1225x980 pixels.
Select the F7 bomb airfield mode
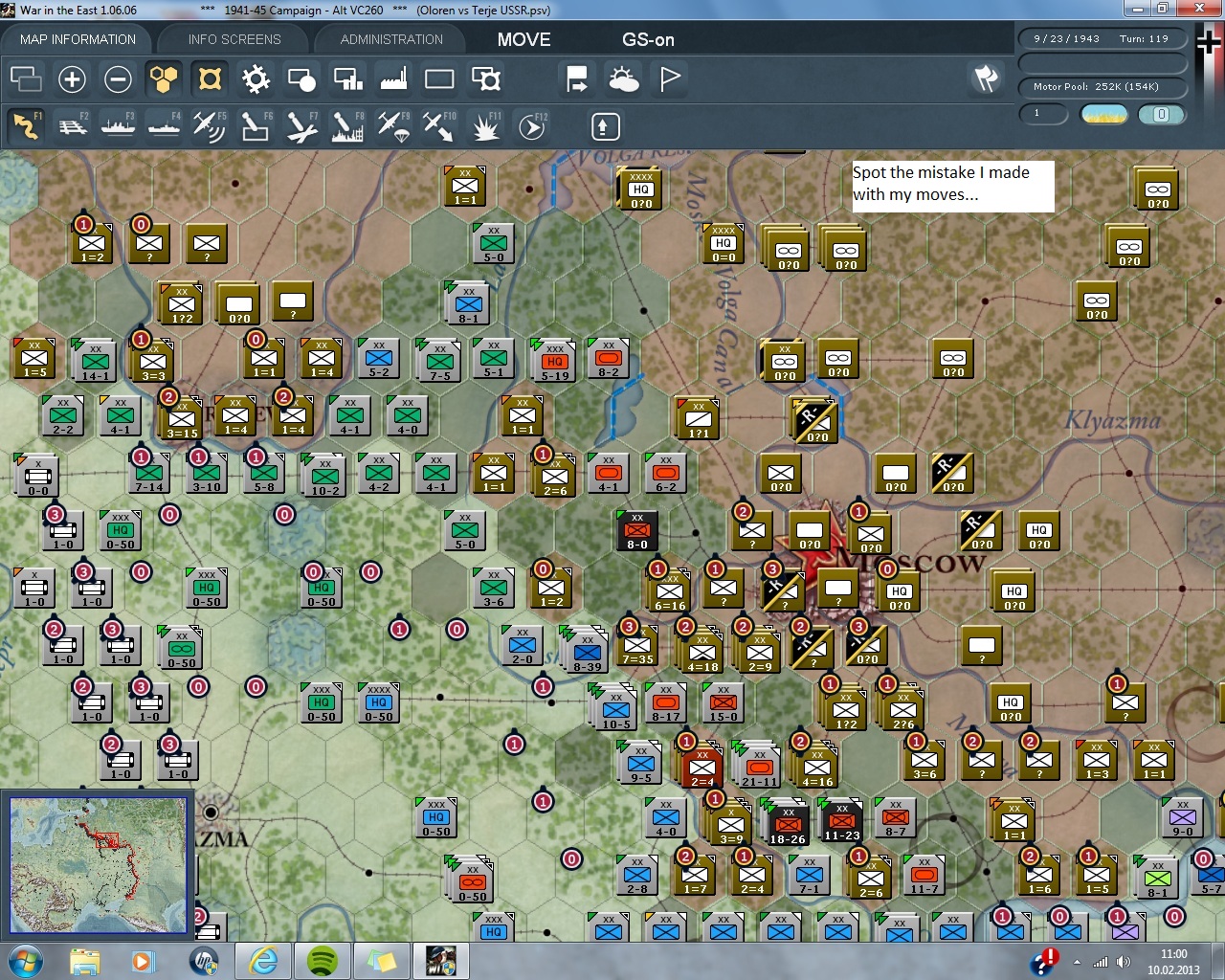click(301, 125)
